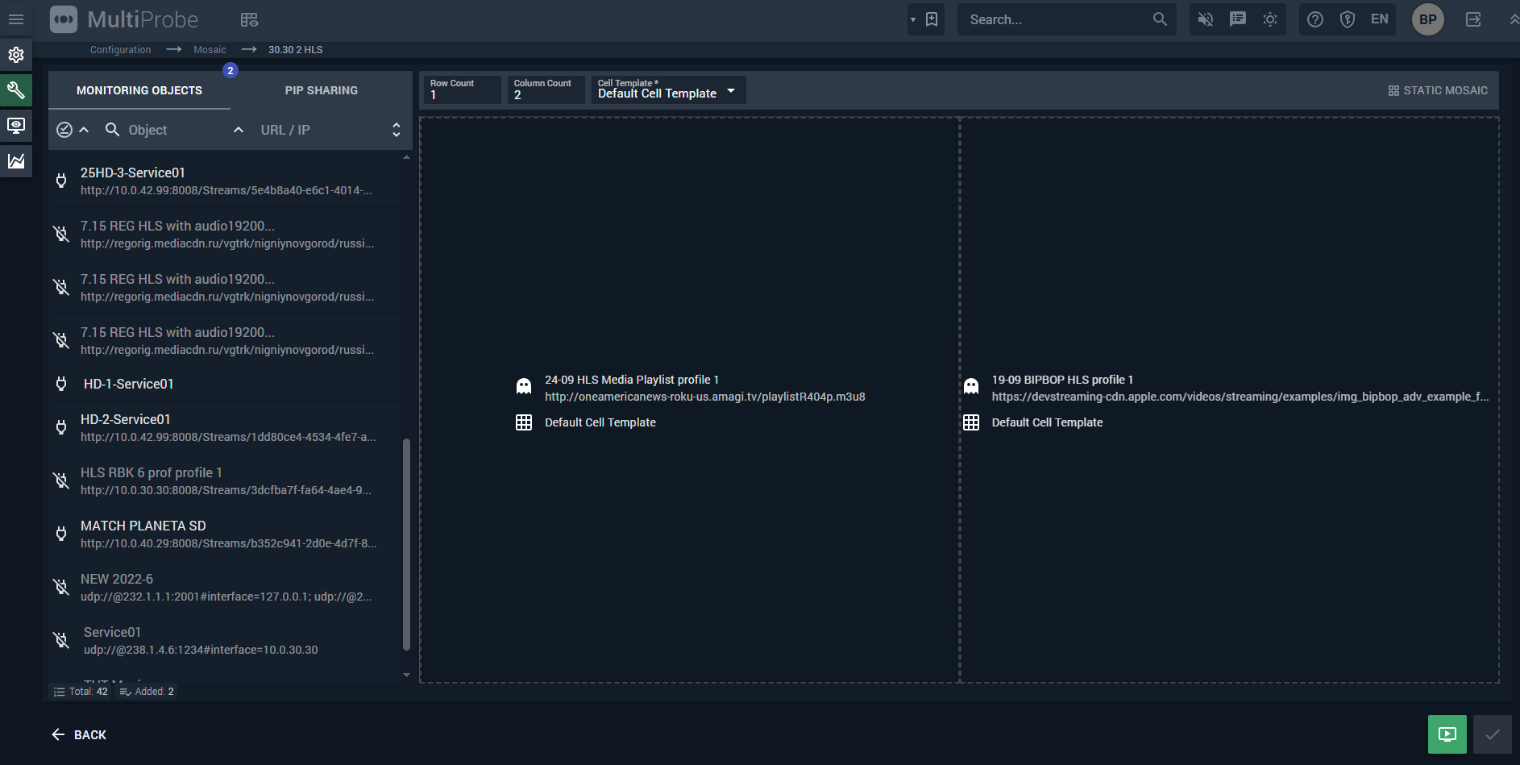Open the monitor-with-eye view in the sidebar
Screen dimensions: 1520x765
coord(16,126)
